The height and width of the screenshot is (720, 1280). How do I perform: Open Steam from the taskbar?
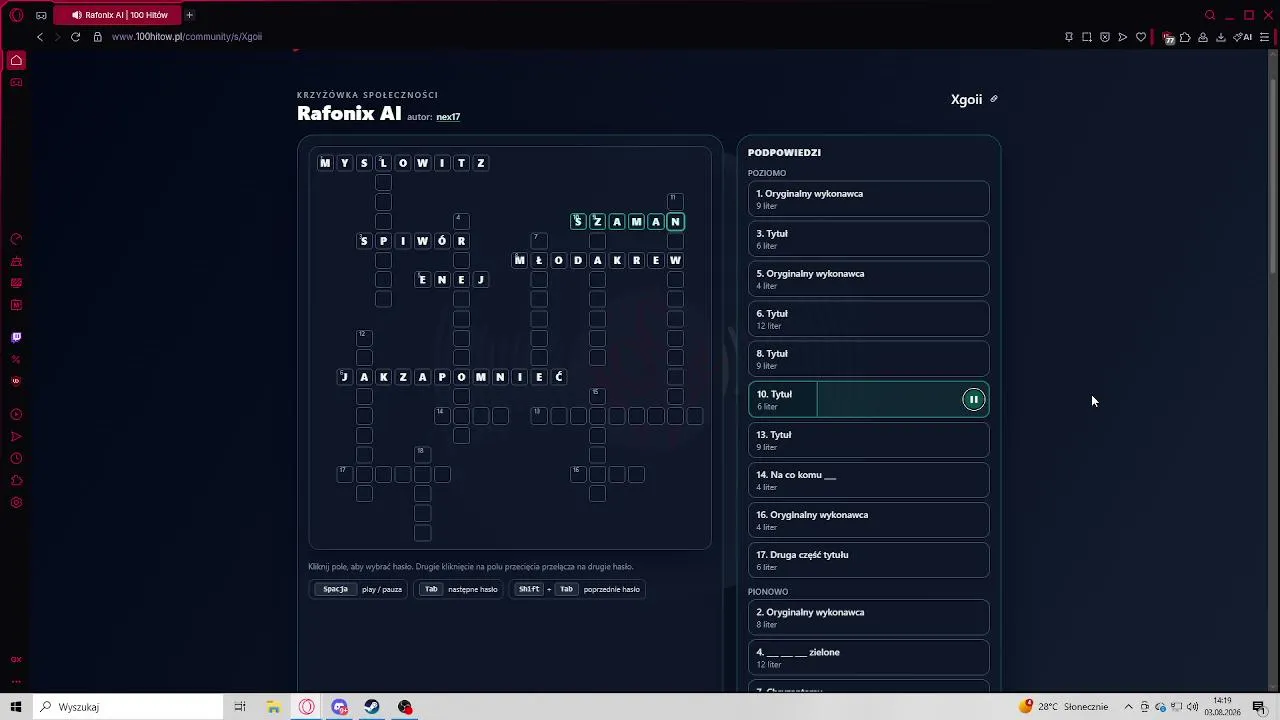[372, 707]
